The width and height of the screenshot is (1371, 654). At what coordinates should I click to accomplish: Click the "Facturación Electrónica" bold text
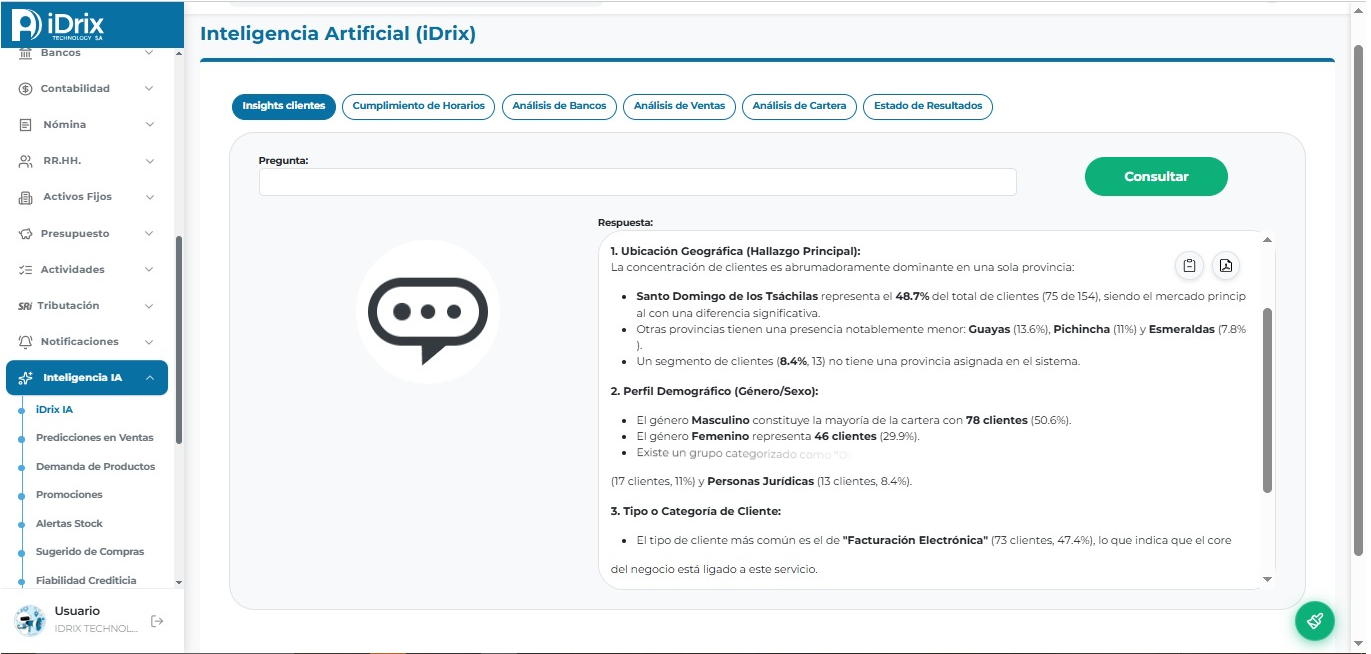coord(916,540)
